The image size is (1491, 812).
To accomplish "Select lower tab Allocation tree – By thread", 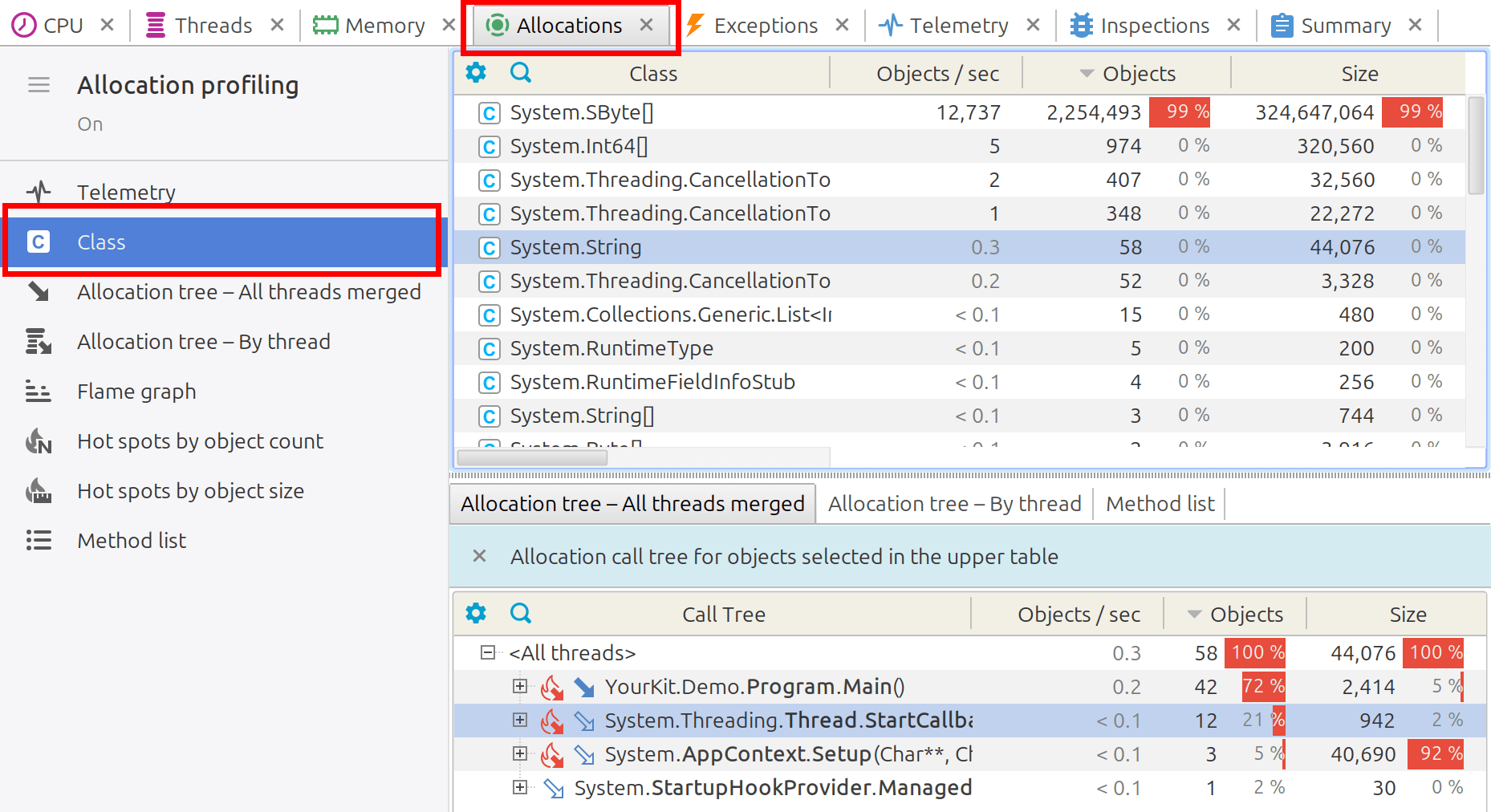I will (x=955, y=503).
